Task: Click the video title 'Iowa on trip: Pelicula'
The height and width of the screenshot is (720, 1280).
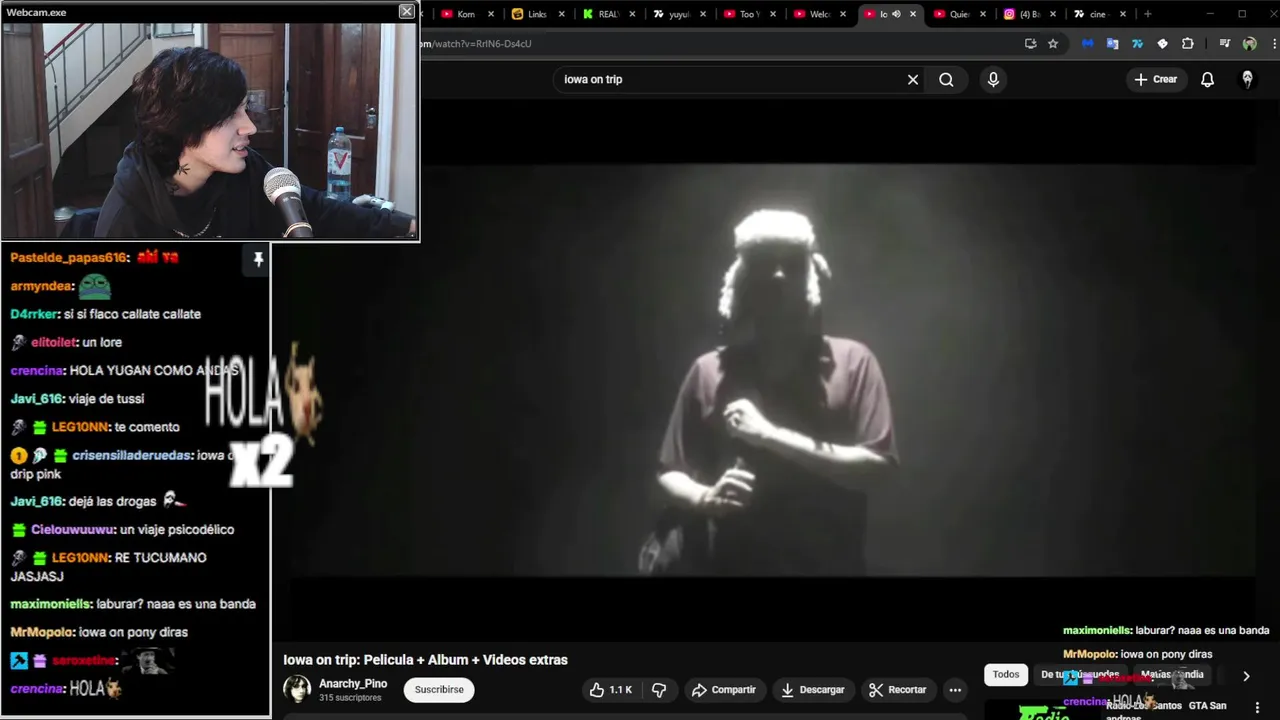Action: pos(425,660)
